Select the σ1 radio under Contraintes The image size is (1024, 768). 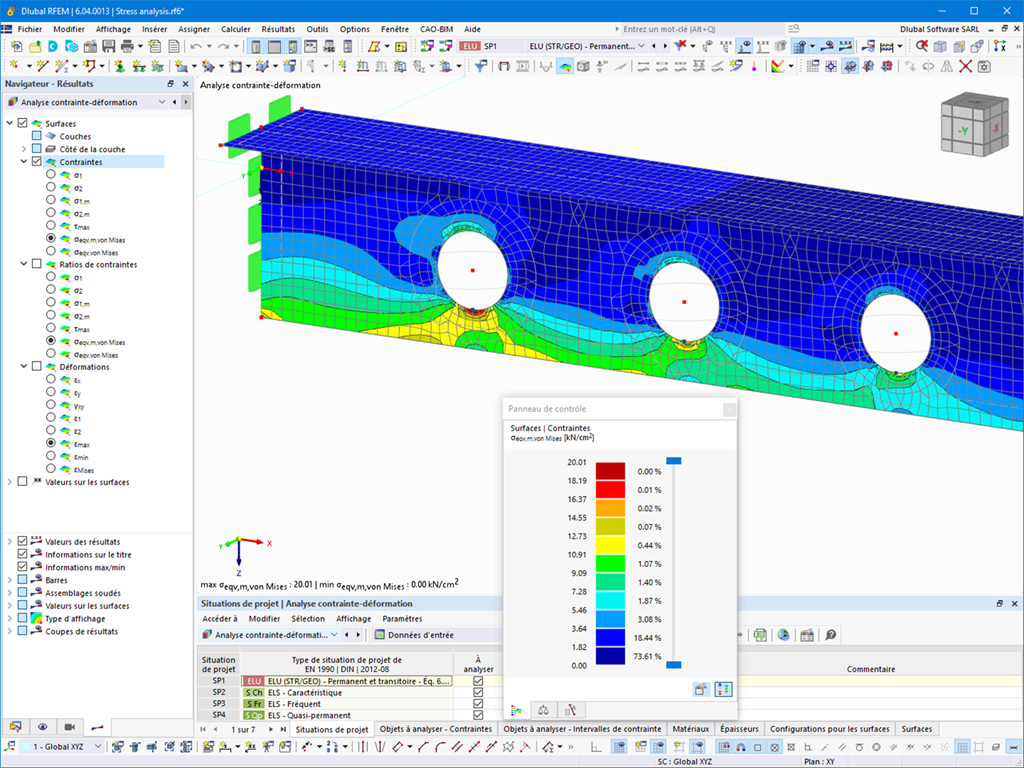tap(50, 174)
